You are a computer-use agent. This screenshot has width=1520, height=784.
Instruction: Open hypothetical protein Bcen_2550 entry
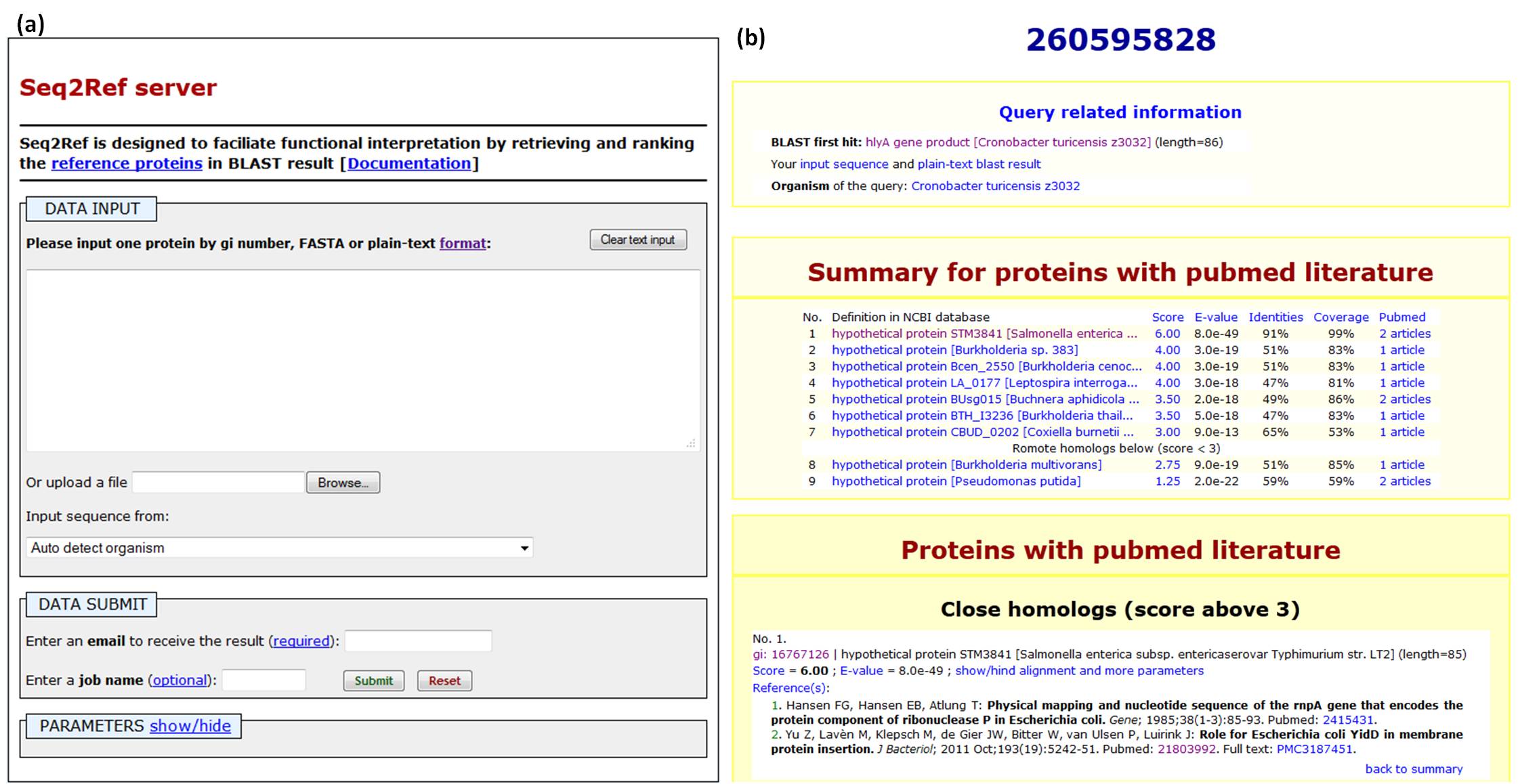pyautogui.click(x=987, y=366)
